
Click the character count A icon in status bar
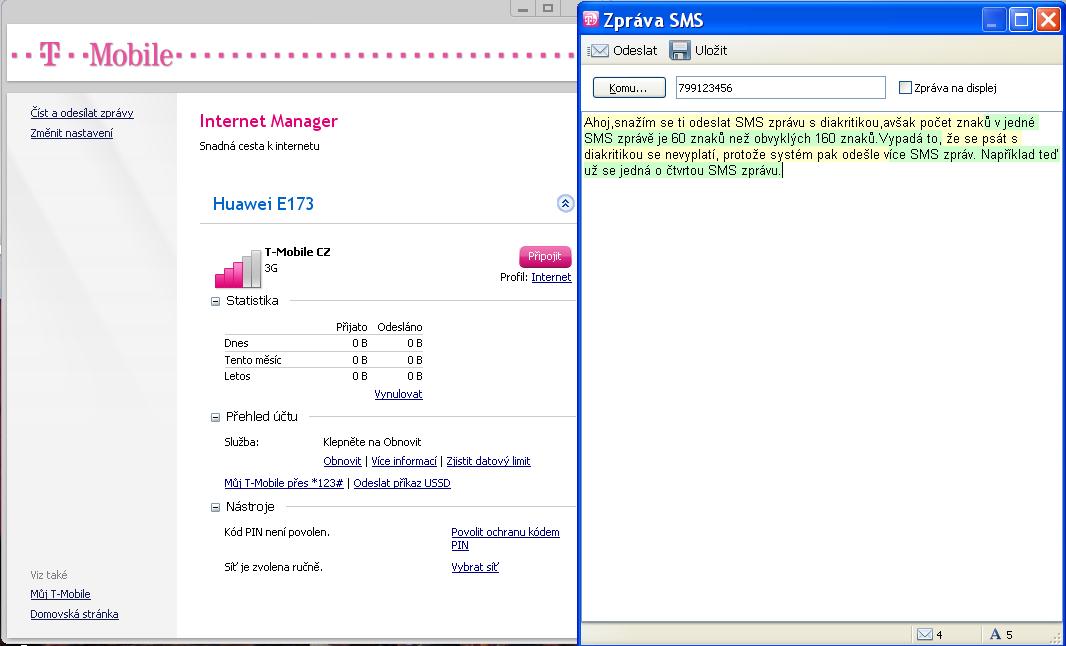point(995,634)
